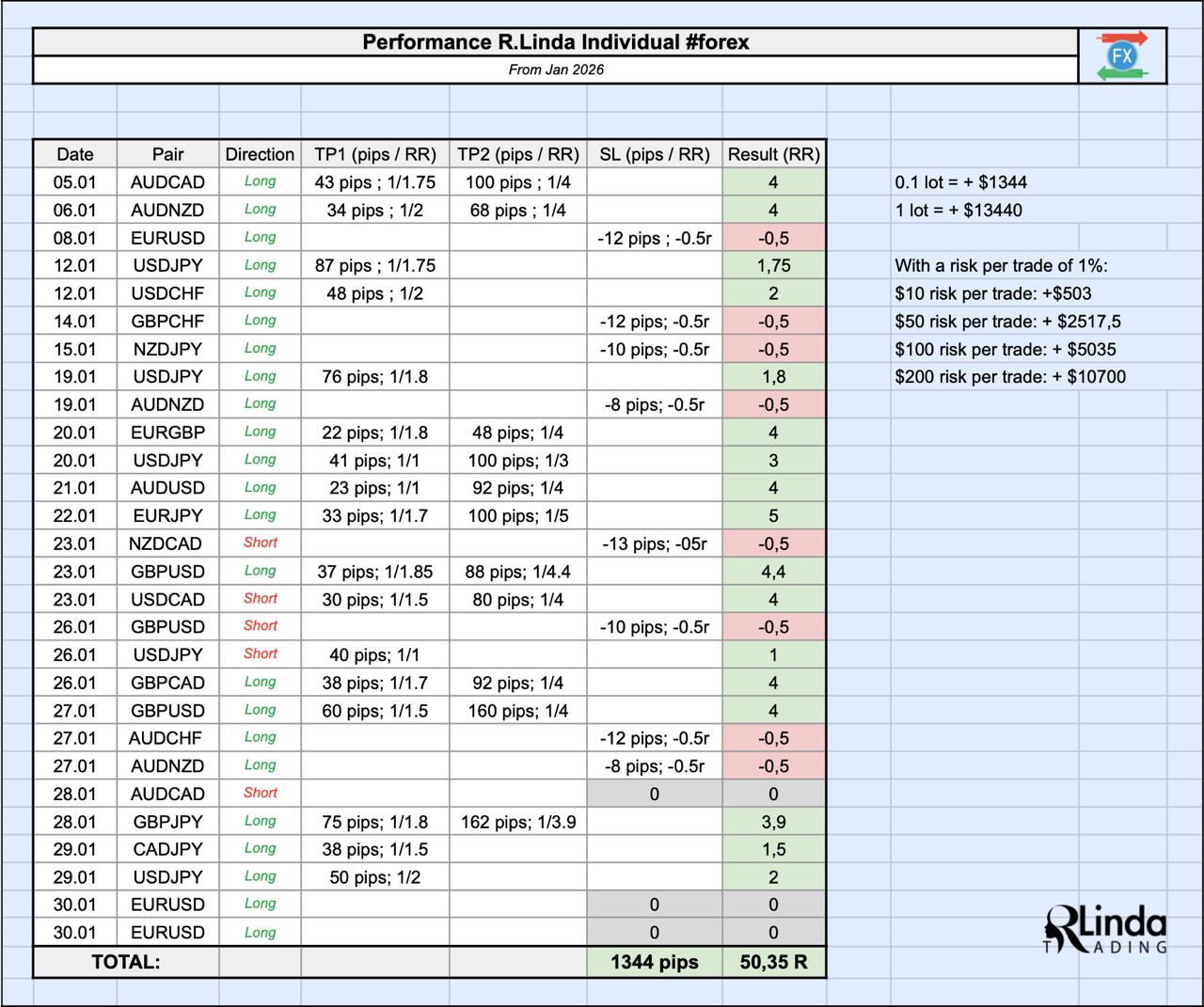This screenshot has width=1204, height=1007.
Task: Select the GBPCHF pair cell
Action: click(167, 322)
